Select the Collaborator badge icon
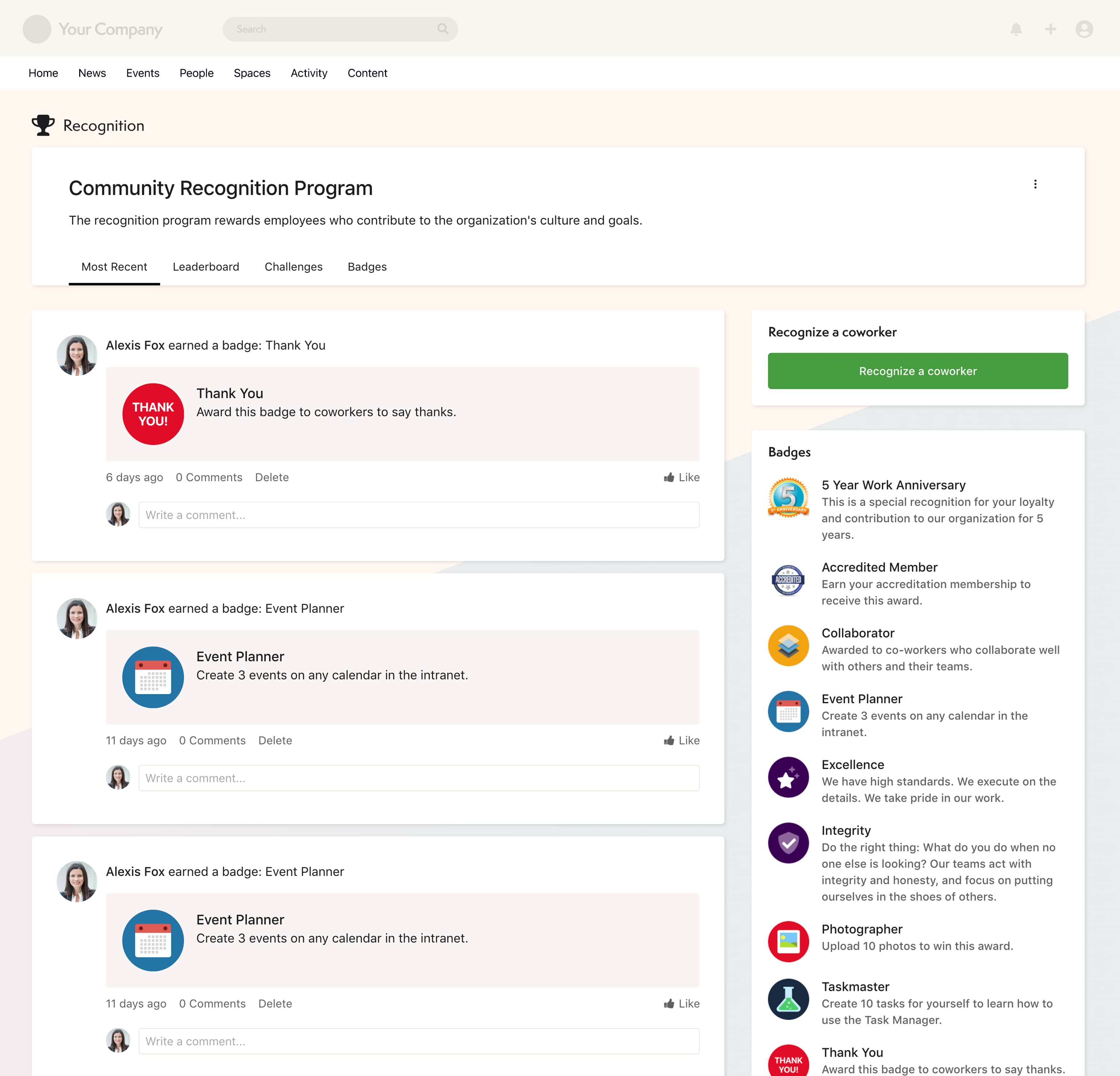The height and width of the screenshot is (1076, 1120). point(788,646)
